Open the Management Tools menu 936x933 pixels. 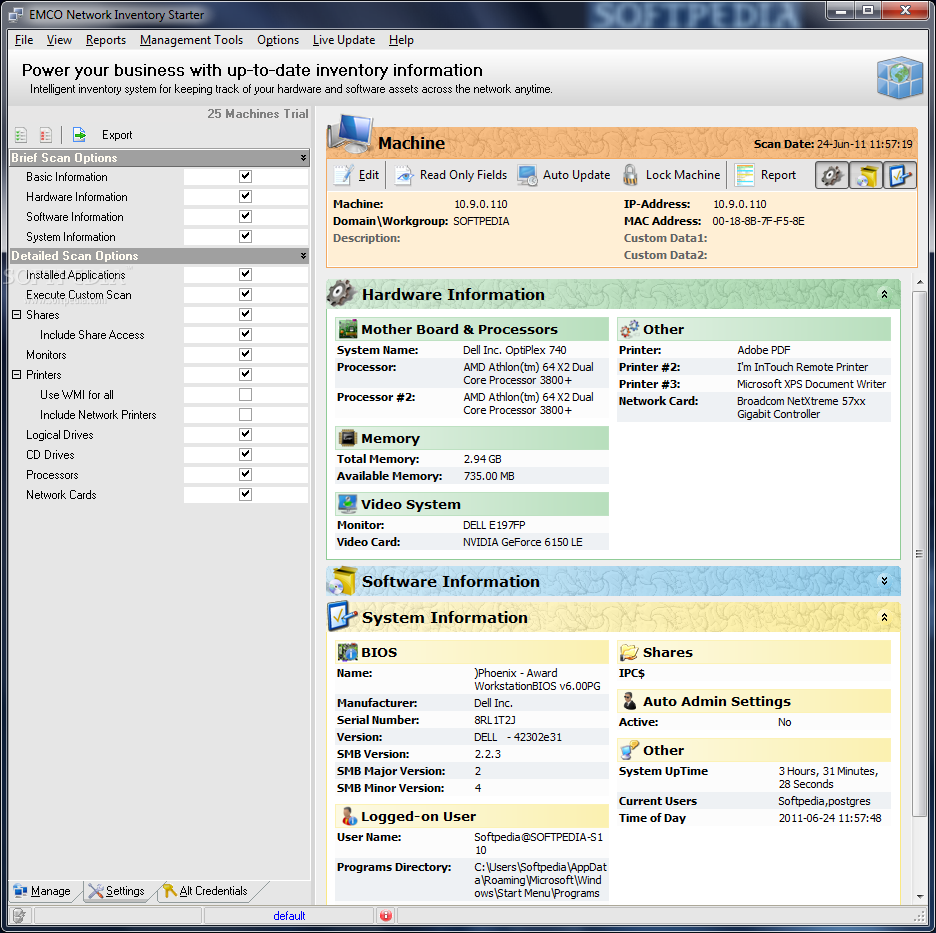point(192,40)
